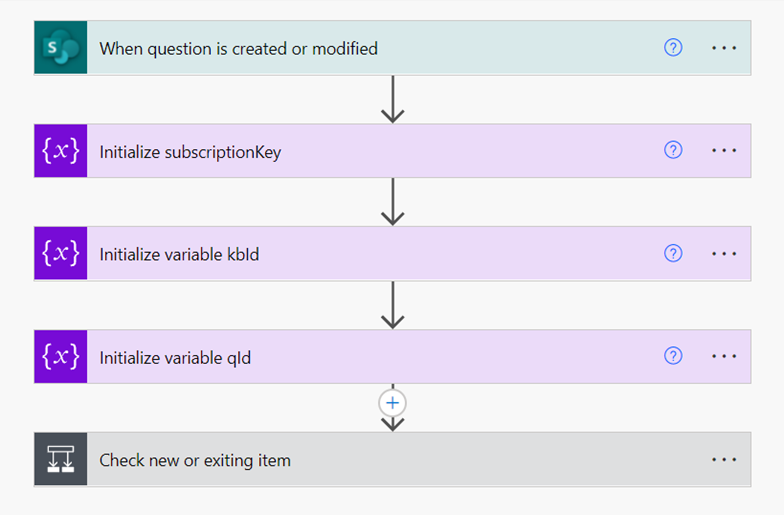Viewport: 784px width, 515px height.
Task: Open the more options menu for Initialize variable qId
Action: (x=724, y=357)
